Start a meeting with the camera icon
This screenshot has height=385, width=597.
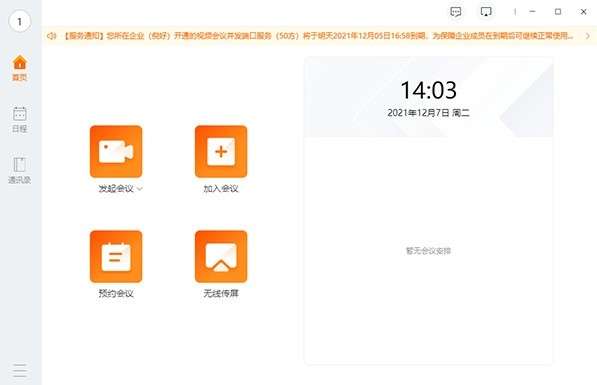point(116,151)
